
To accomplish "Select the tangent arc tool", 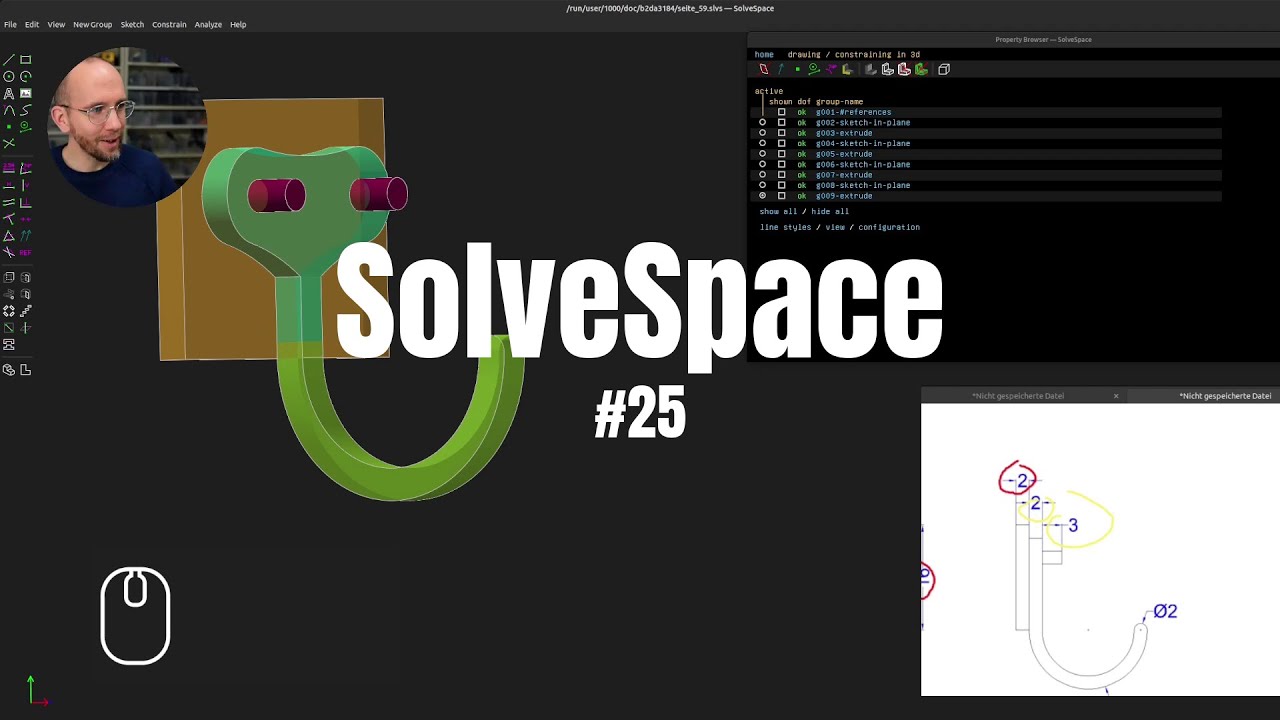I will [9, 110].
